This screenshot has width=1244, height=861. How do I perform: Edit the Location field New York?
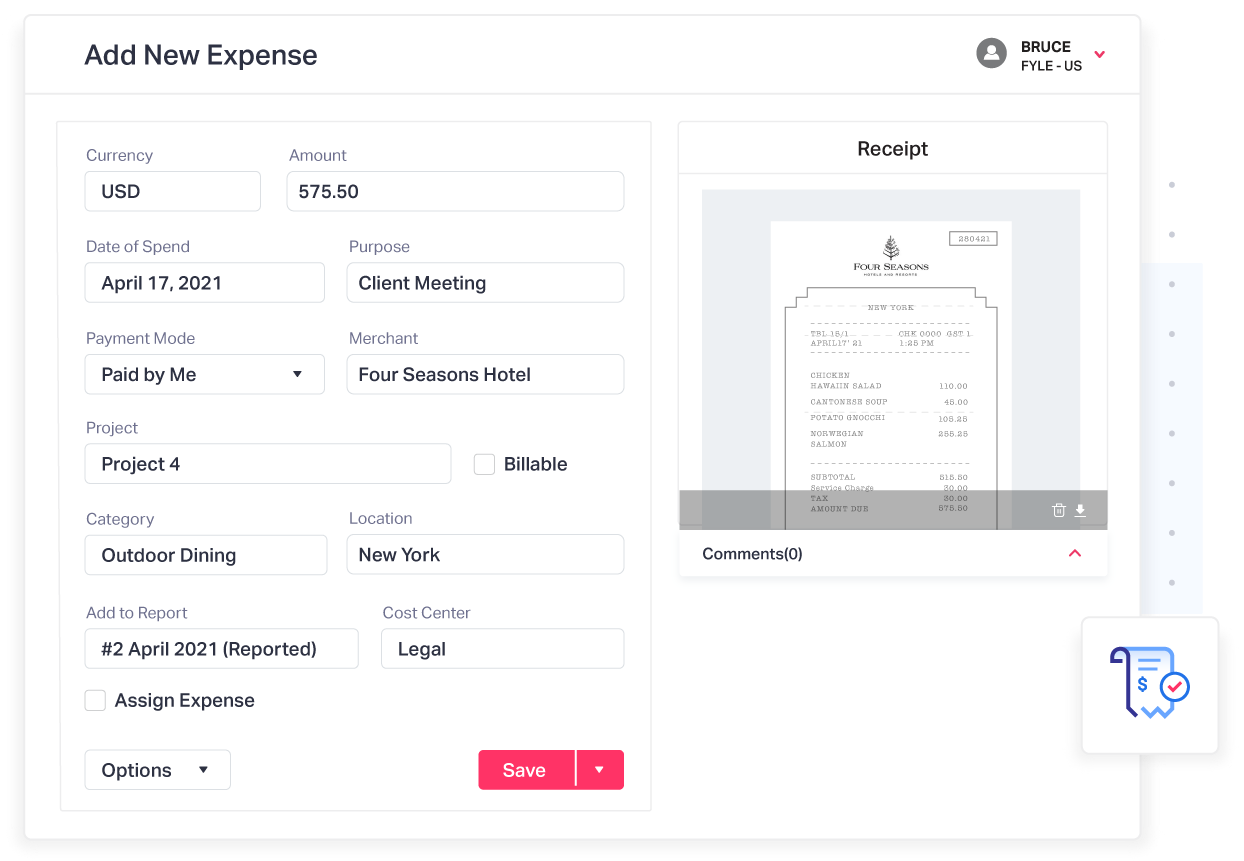pyautogui.click(x=485, y=554)
